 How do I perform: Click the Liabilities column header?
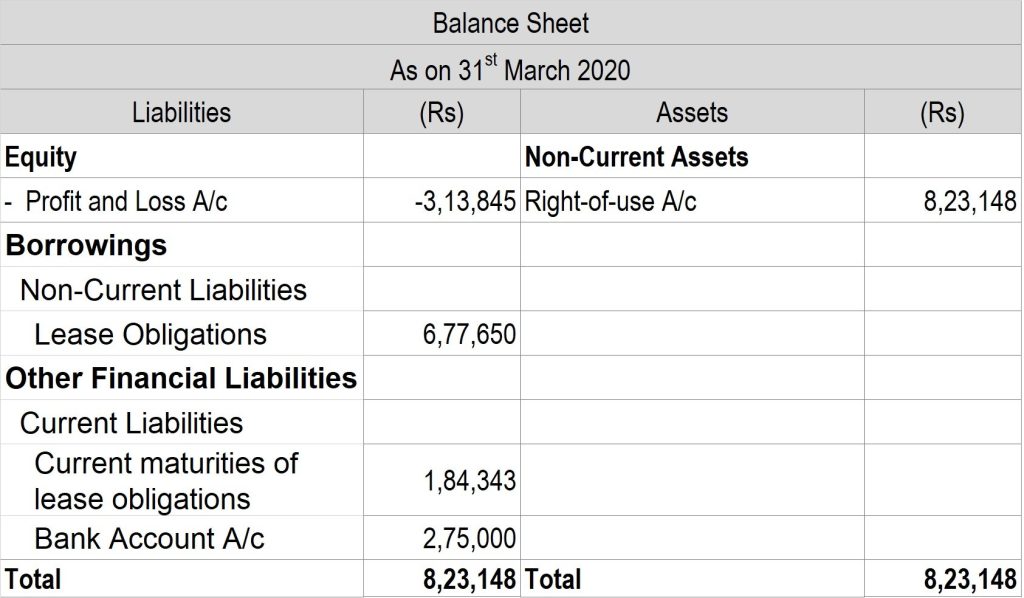click(x=181, y=112)
